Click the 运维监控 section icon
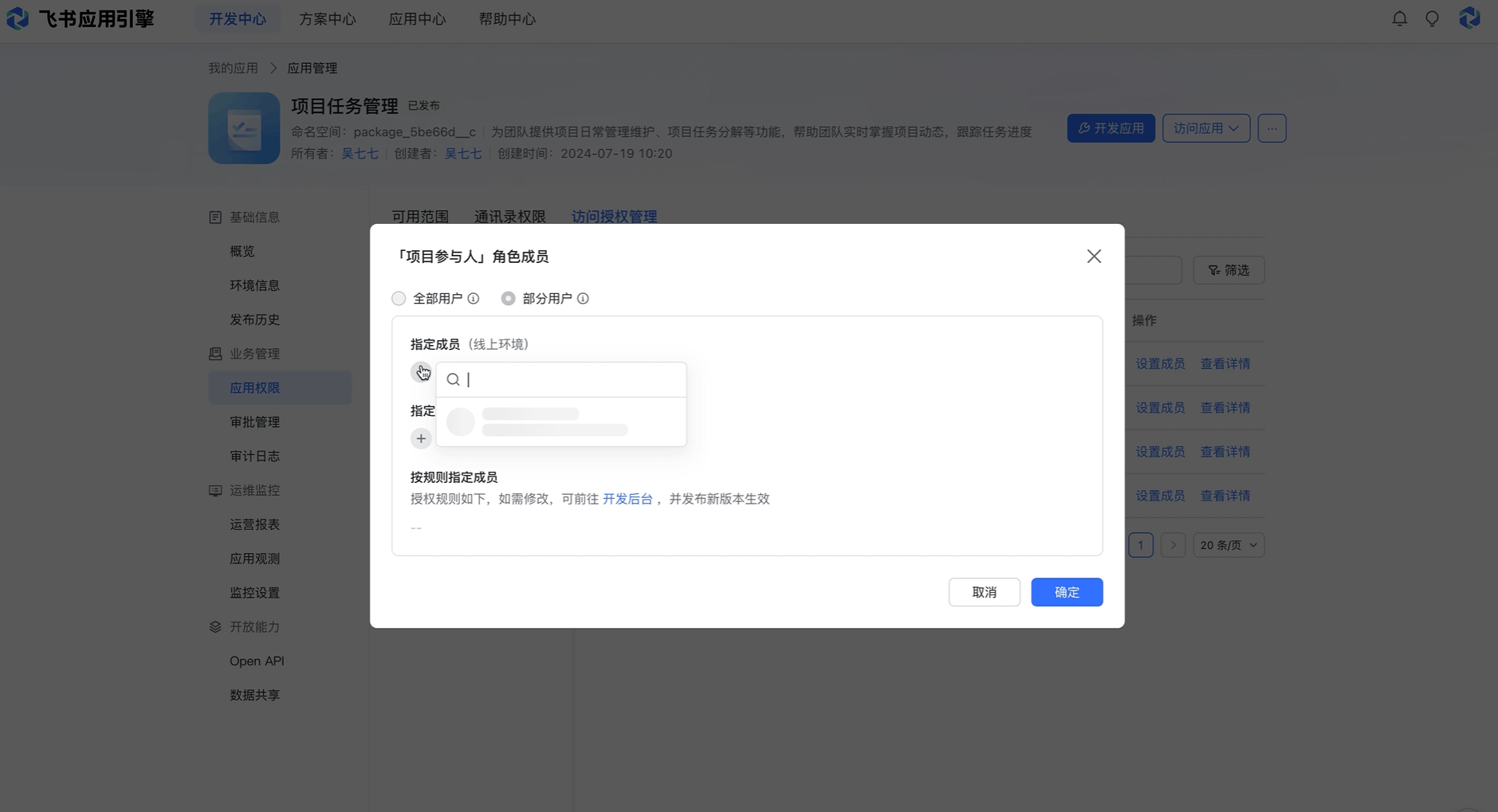The image size is (1498, 812). tap(215, 490)
